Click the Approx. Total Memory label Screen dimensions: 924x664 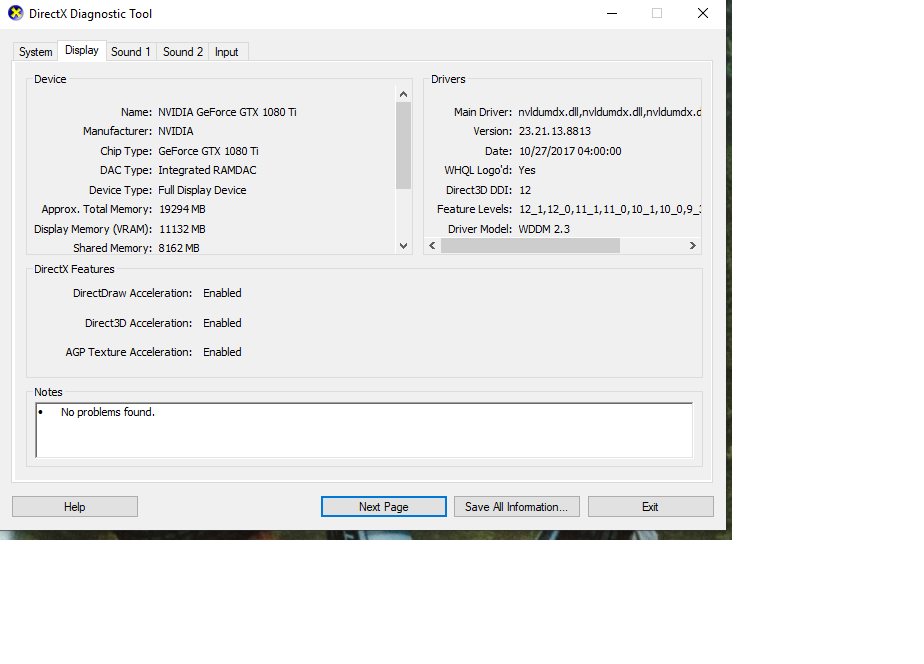(97, 209)
